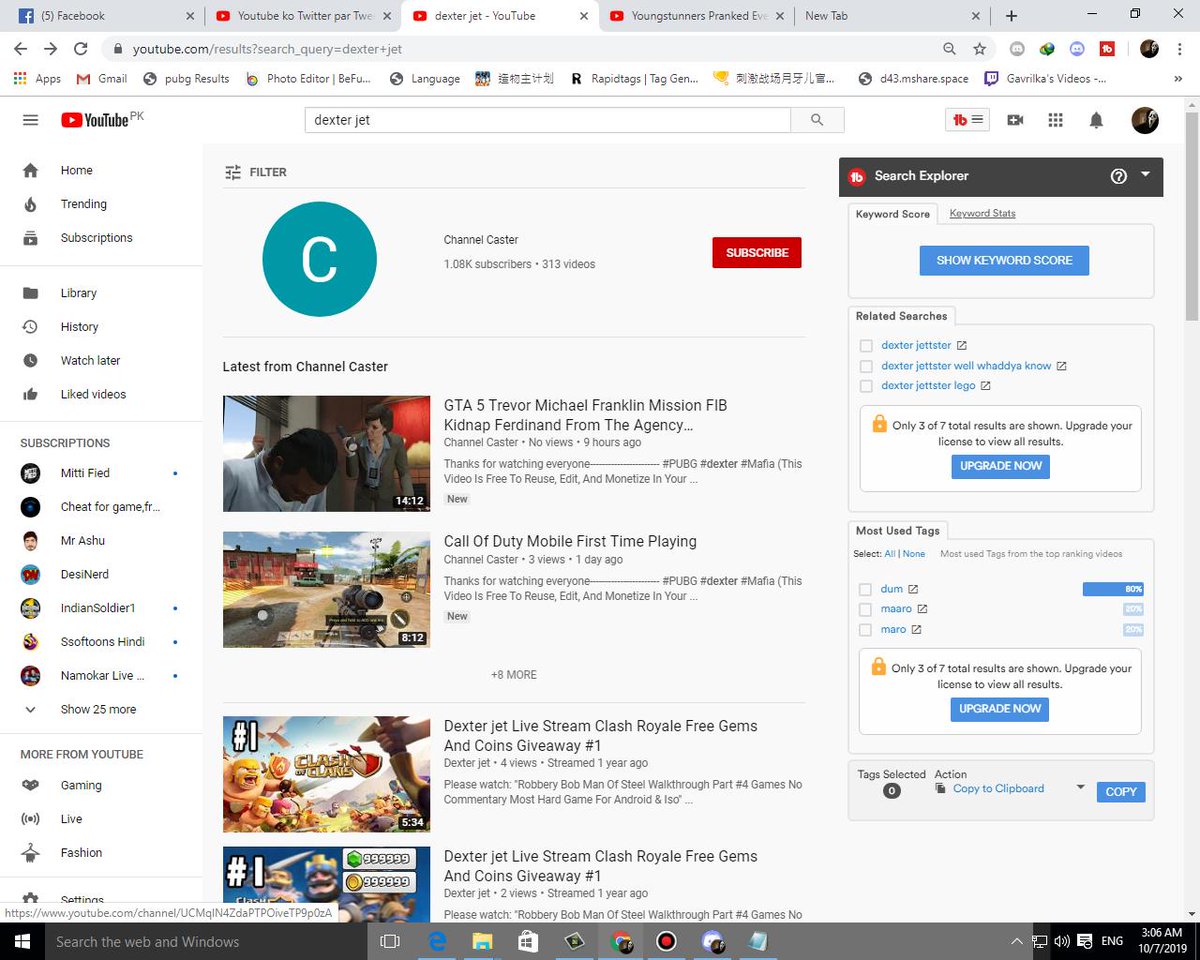Click the Channel Caster avatar circle

coord(319,259)
